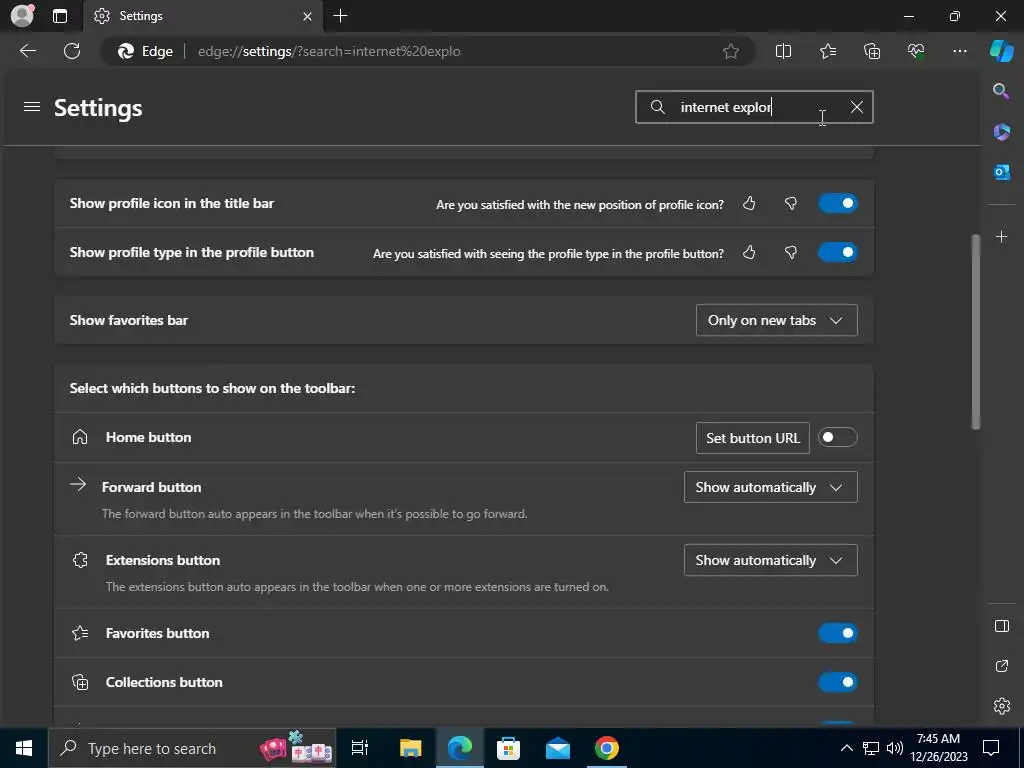The width and height of the screenshot is (1024, 768).
Task: Click the Edge site identity badge
Action: pos(145,51)
